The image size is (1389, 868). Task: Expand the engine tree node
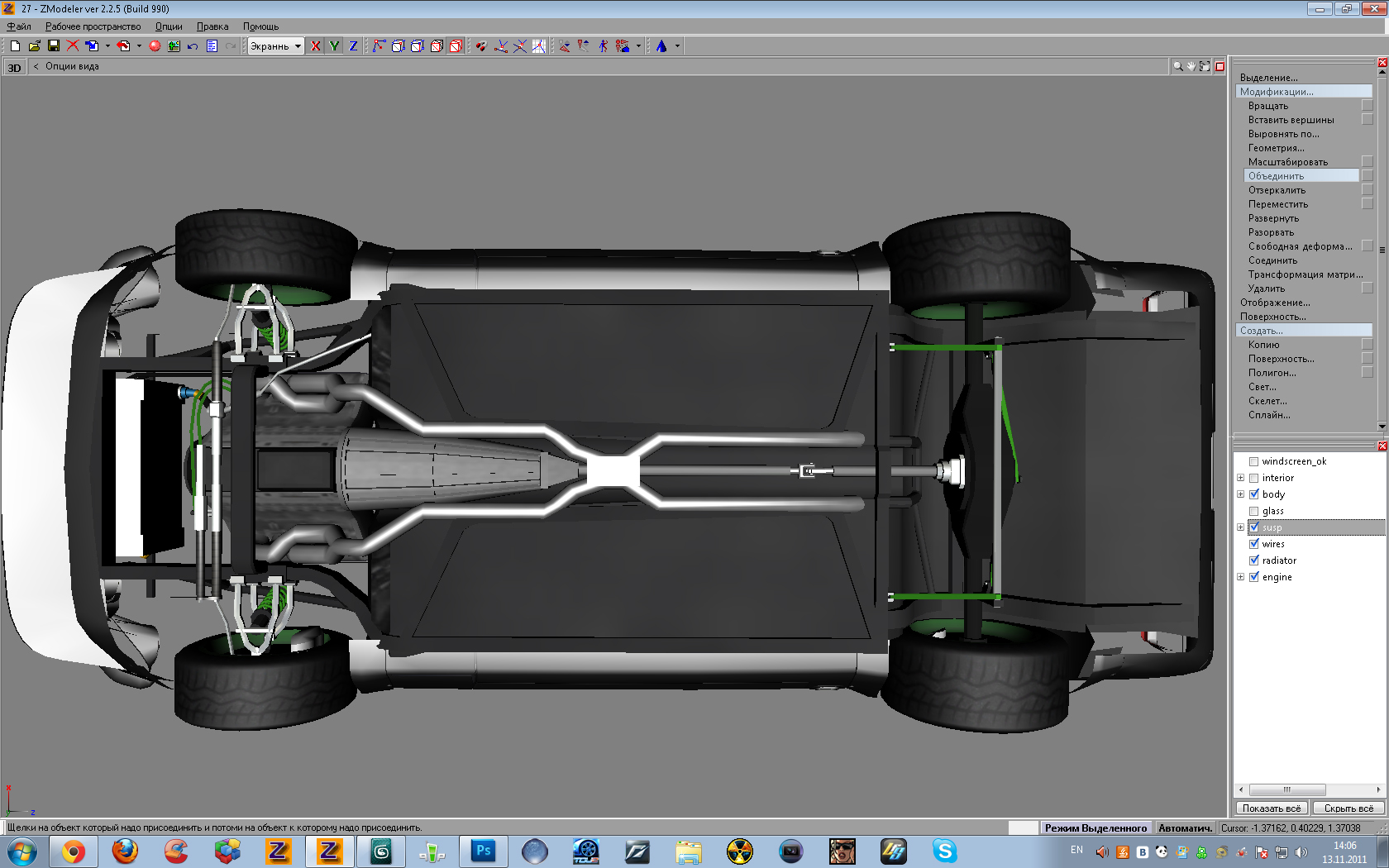point(1240,577)
